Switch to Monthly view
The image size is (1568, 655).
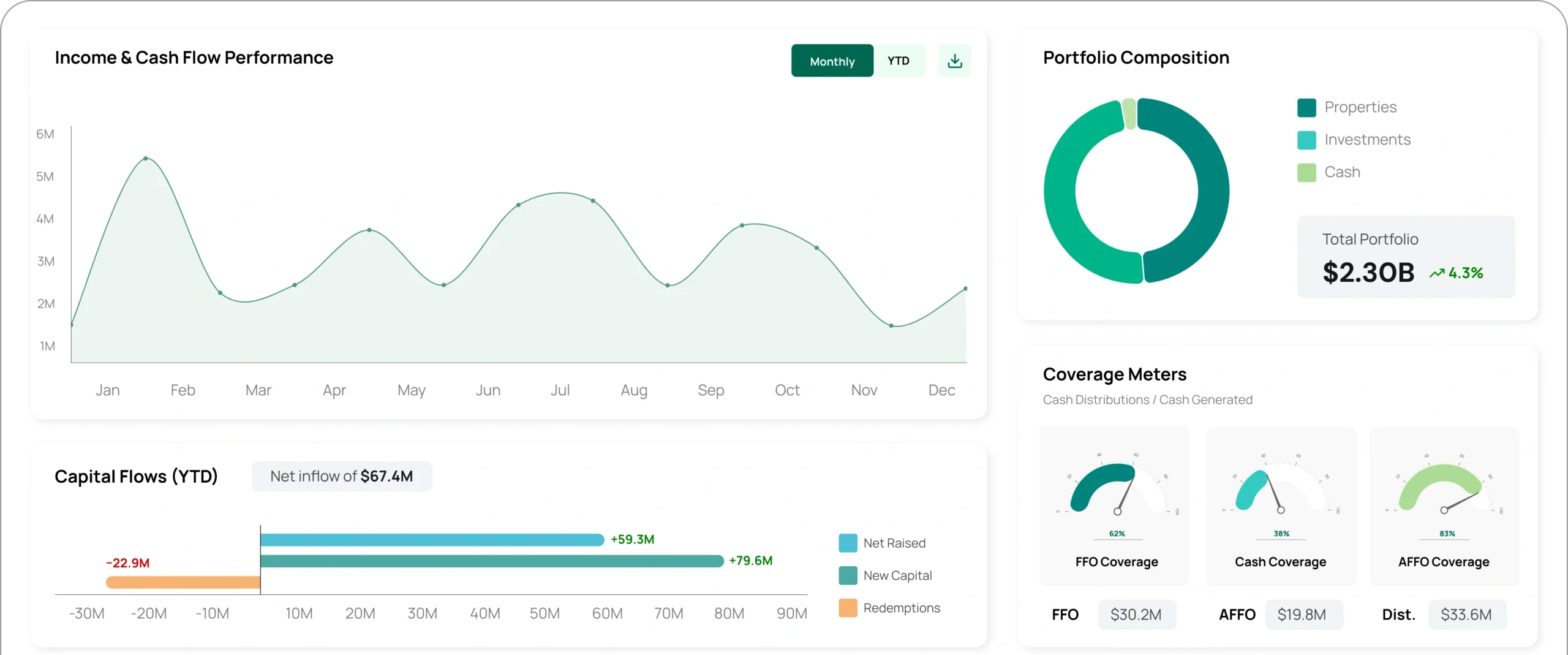click(832, 61)
